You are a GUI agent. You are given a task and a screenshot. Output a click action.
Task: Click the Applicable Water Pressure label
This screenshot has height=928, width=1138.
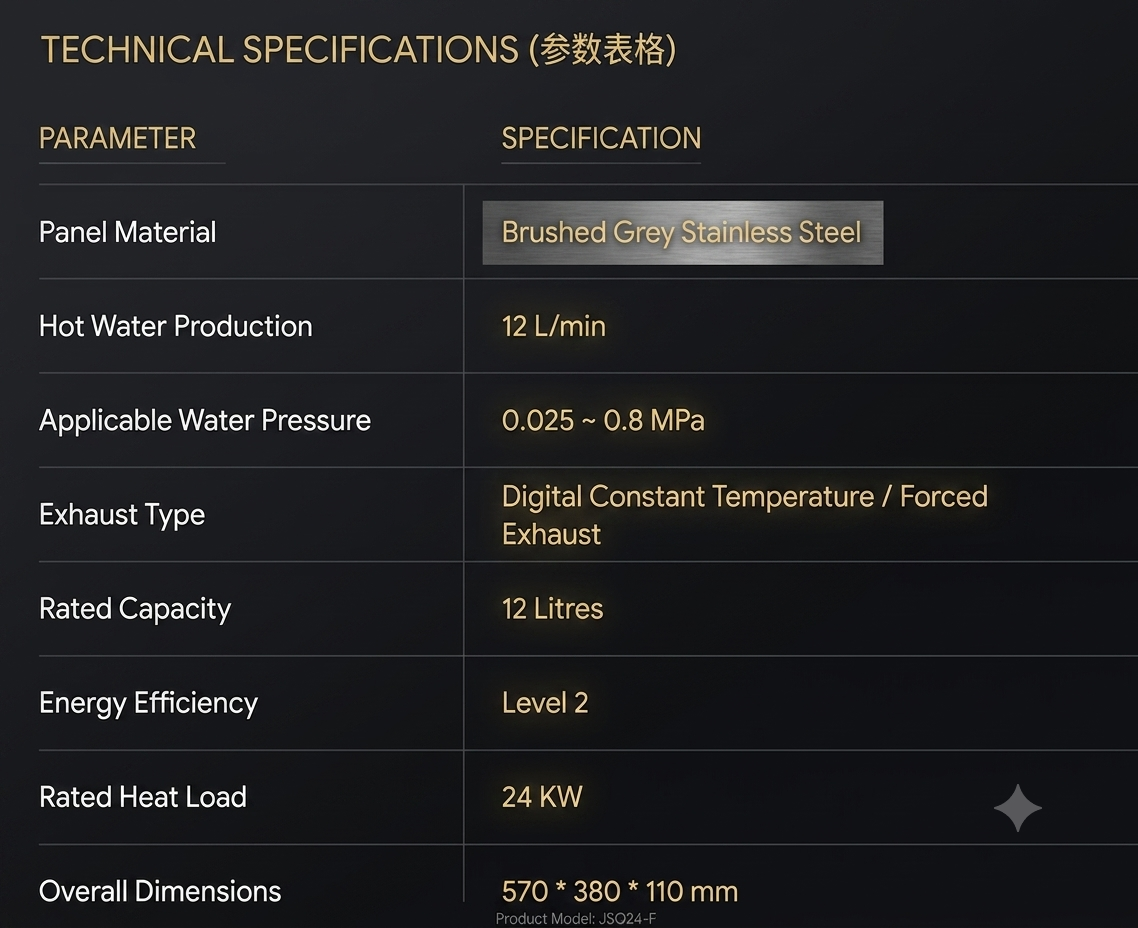pyautogui.click(x=205, y=421)
